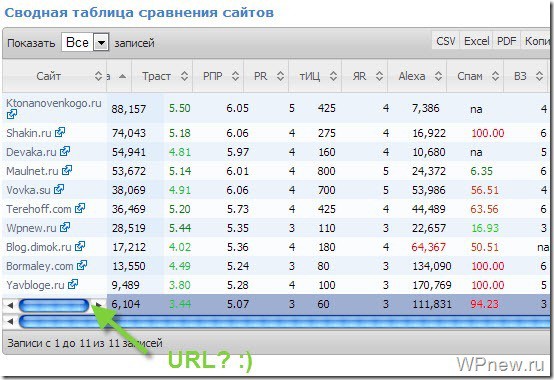Click the wide horizontal table scrollbar

[x=283, y=322]
